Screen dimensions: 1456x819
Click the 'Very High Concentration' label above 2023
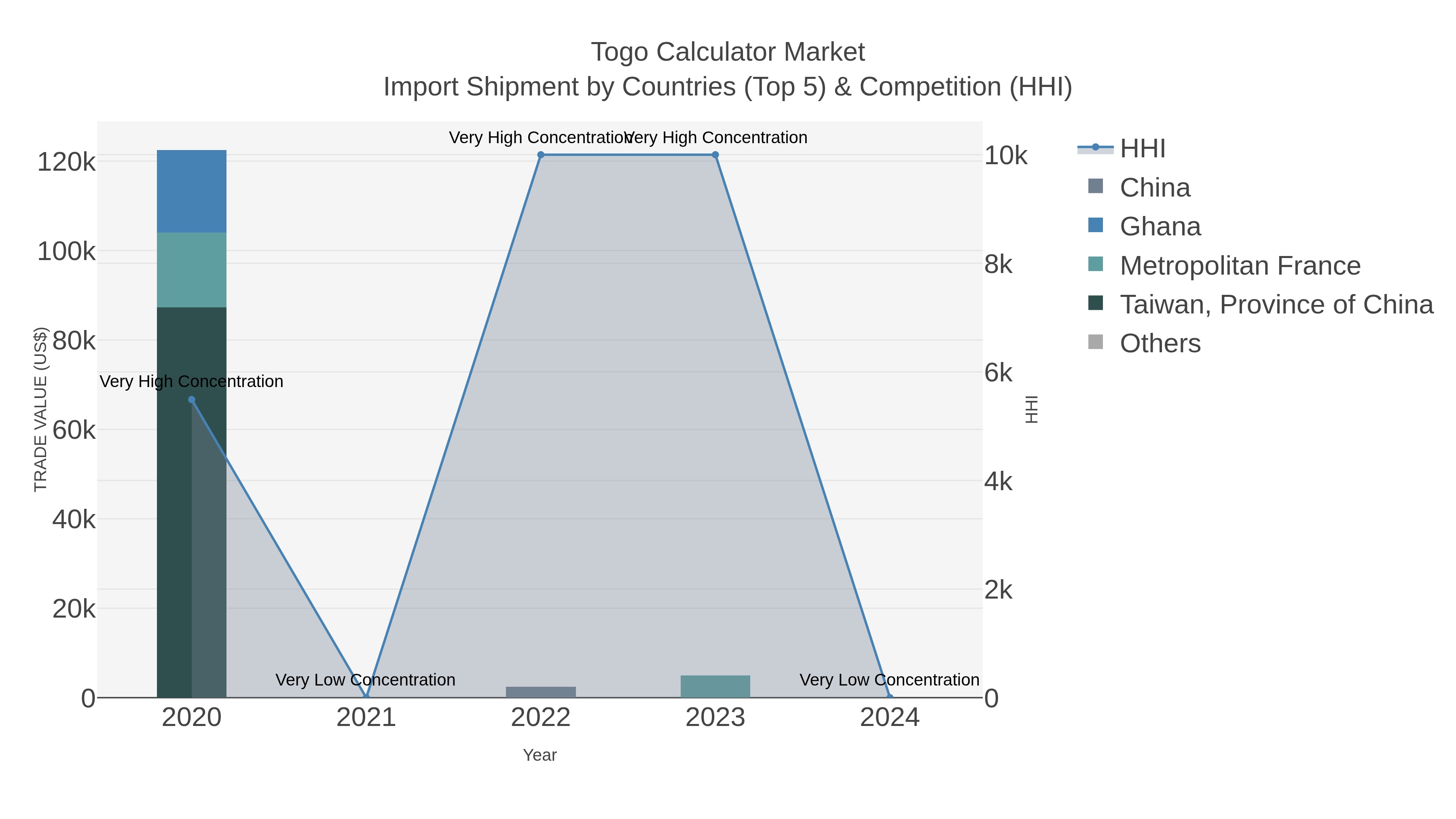coord(715,138)
